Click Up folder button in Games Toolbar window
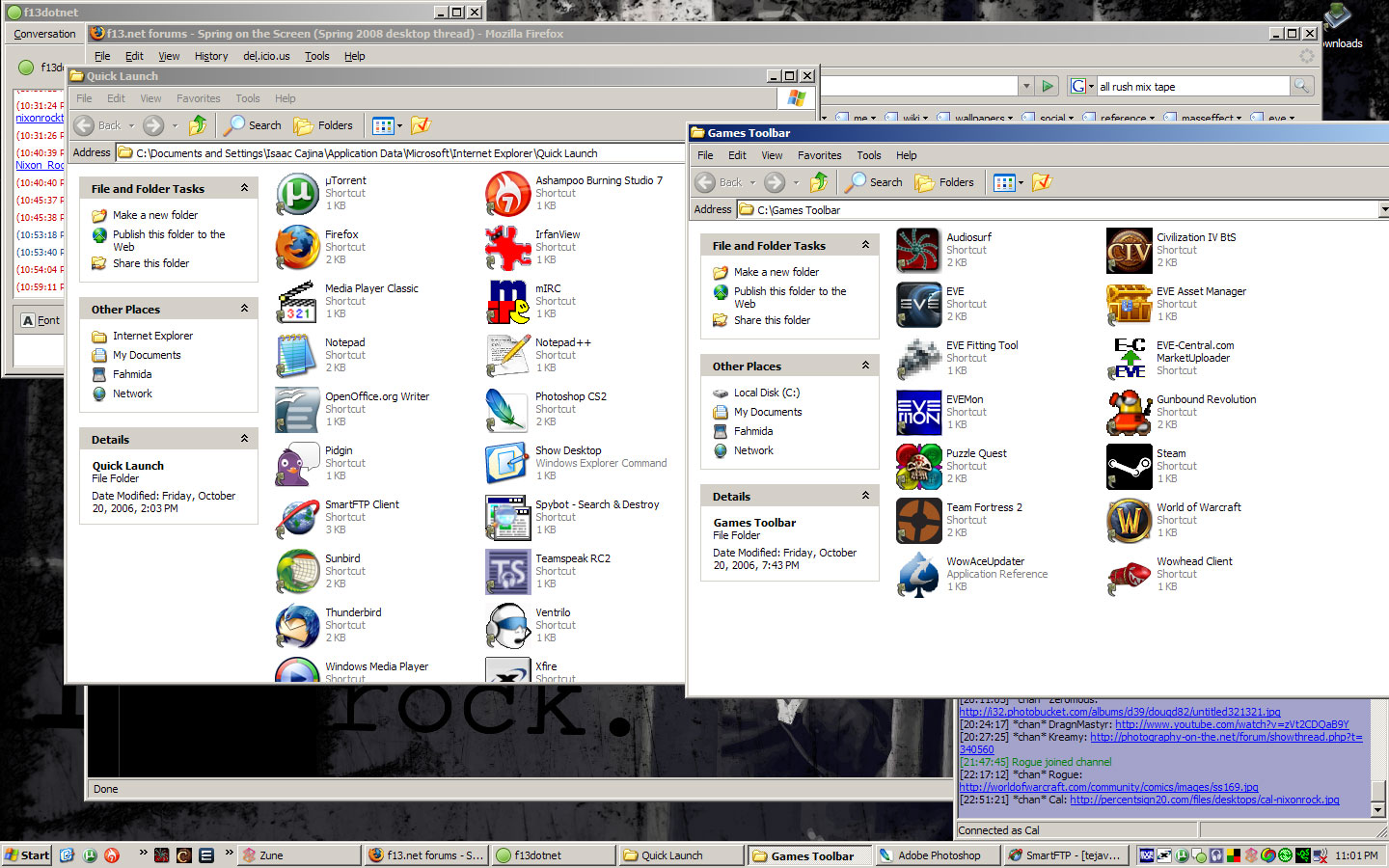1389x868 pixels. 819,182
